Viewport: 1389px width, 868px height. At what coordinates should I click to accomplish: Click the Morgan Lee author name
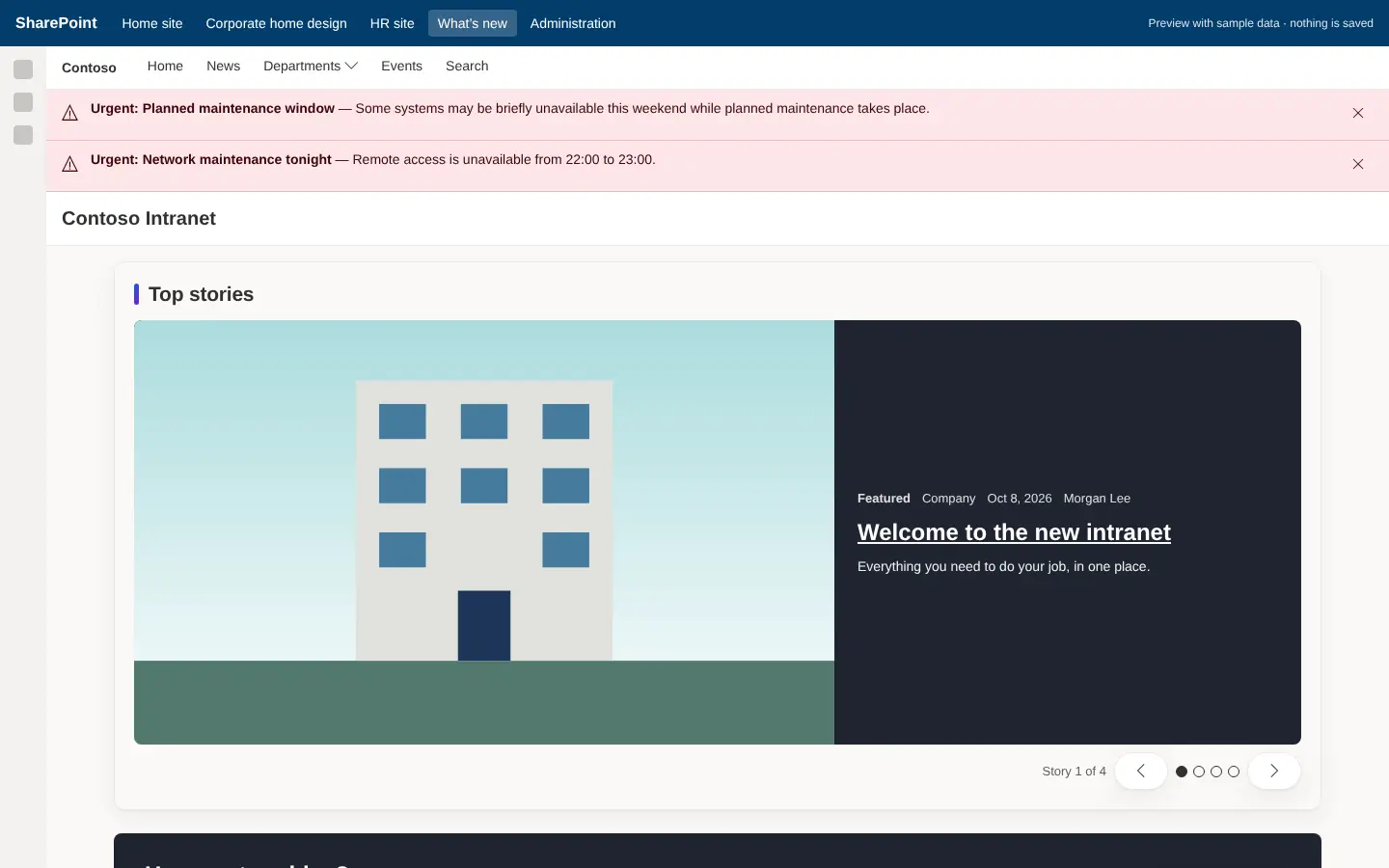[x=1097, y=499]
